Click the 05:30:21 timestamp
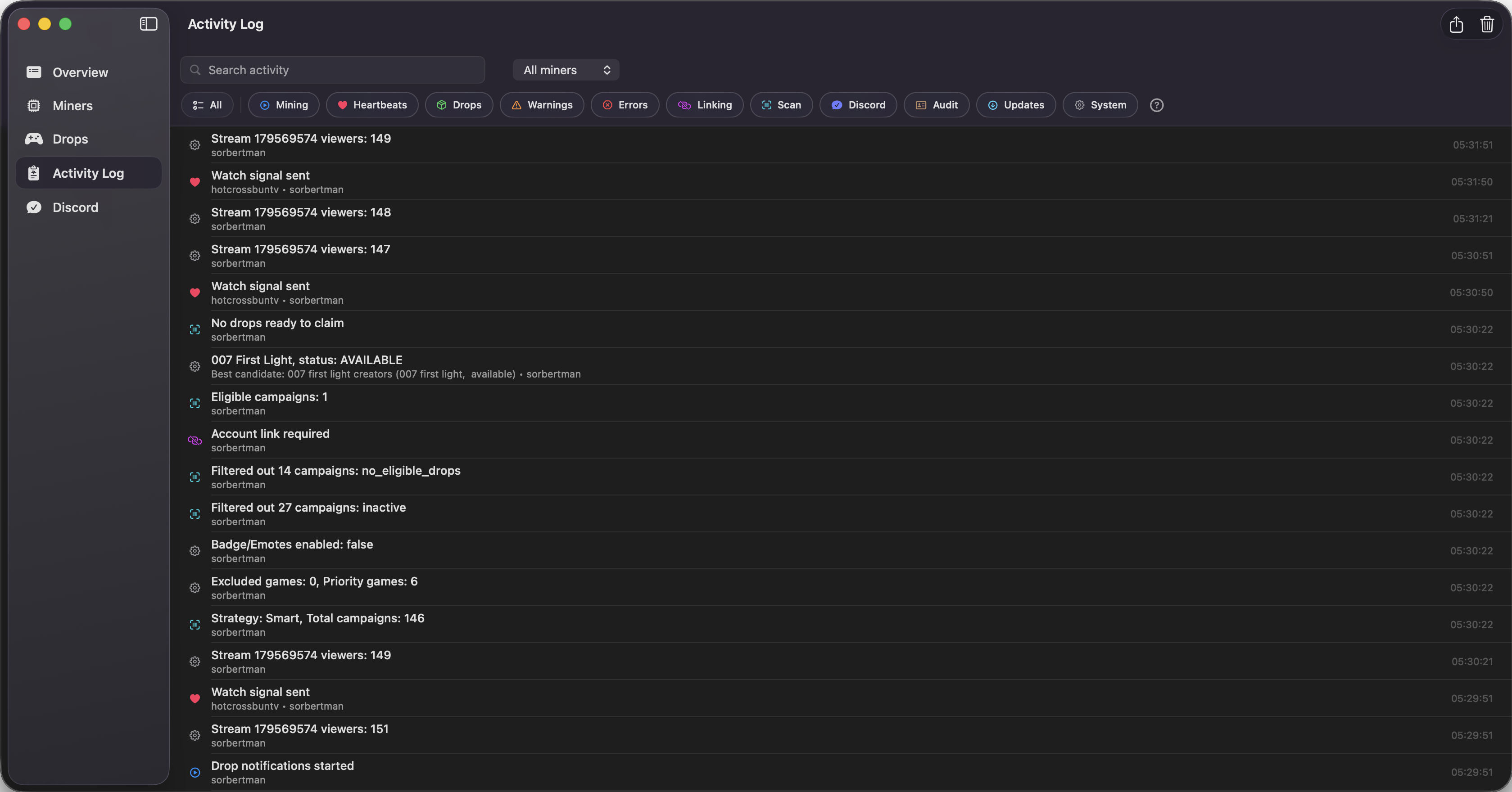The height and width of the screenshot is (792, 1512). [1472, 662]
